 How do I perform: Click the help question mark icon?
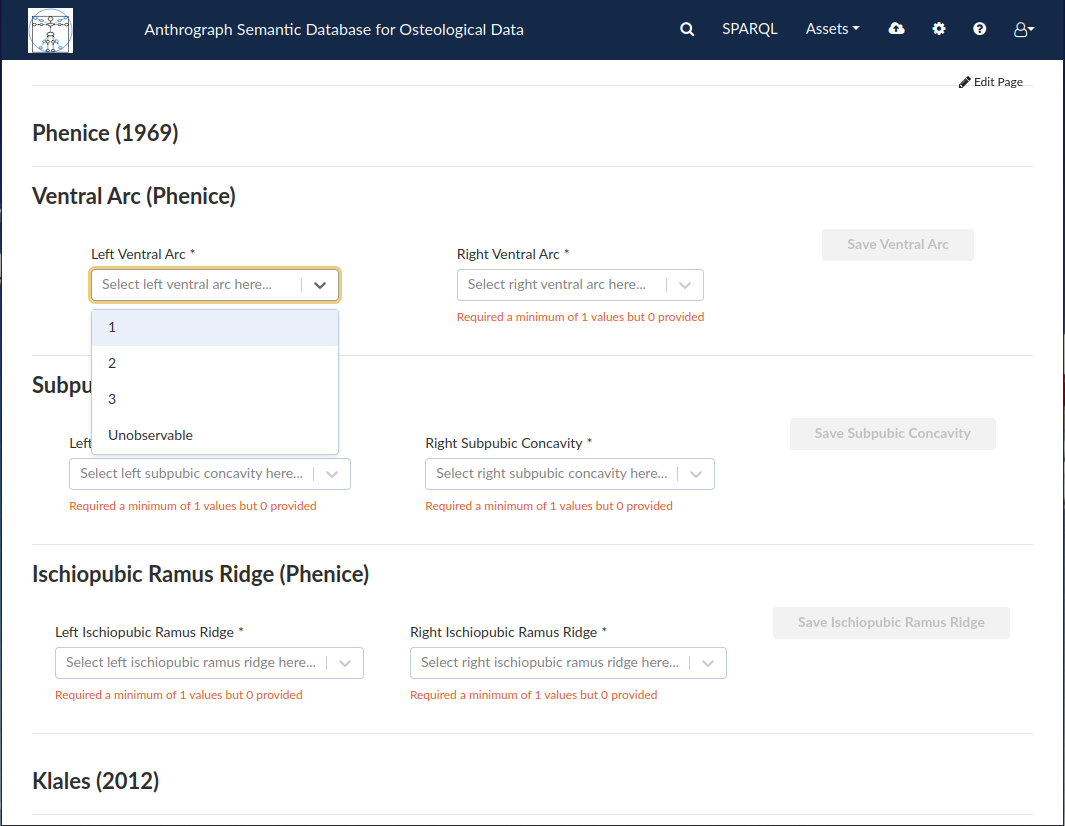[x=979, y=29]
